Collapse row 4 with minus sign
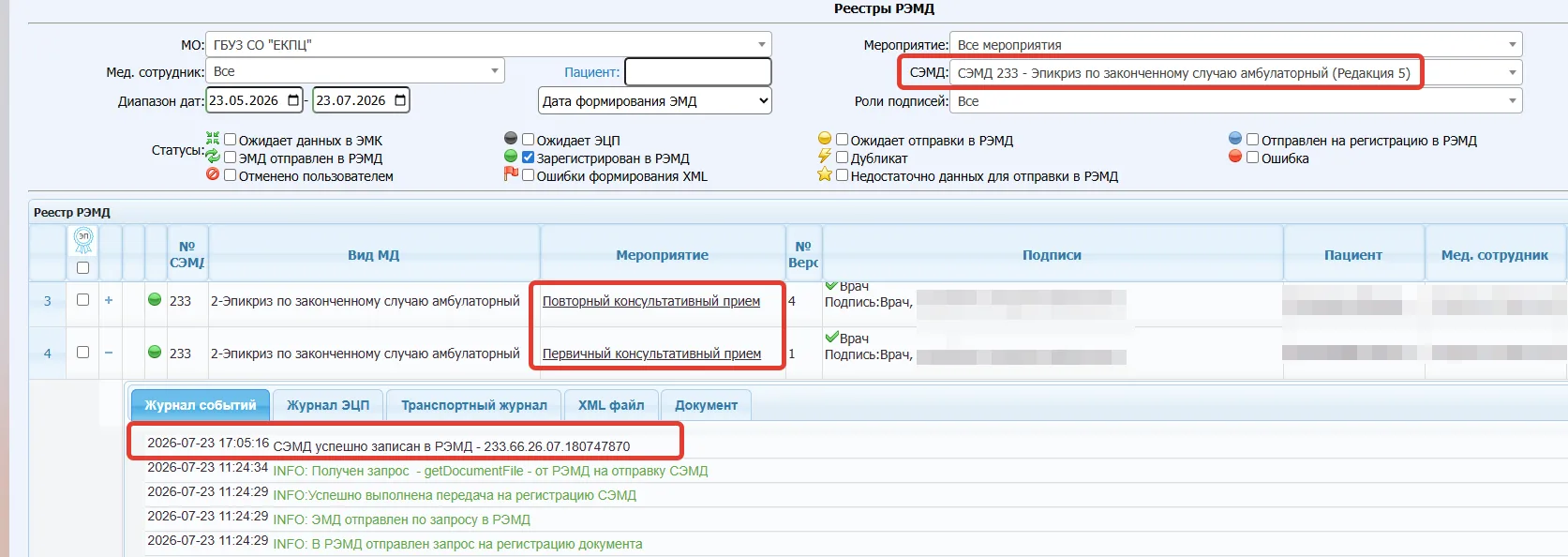The height and width of the screenshot is (557, 1568). click(x=109, y=353)
